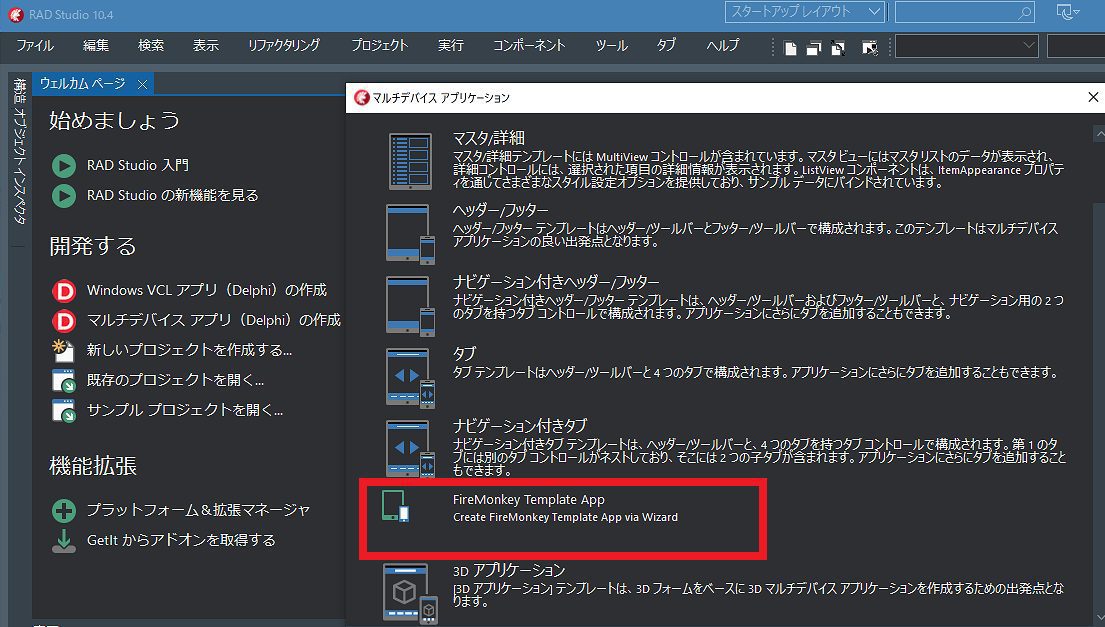Select the ナビゲーション付きタブ title text
Screen dimensions: 1105x627
tap(519, 426)
